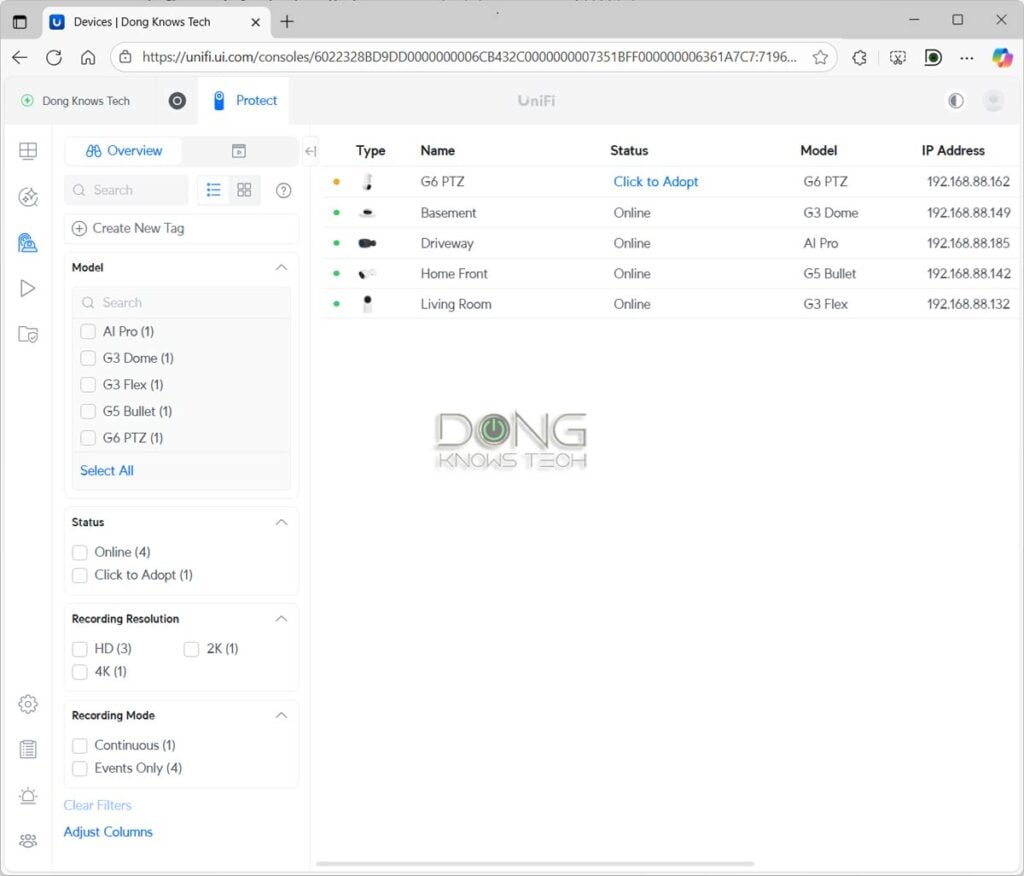Select the Devices browser tab
The height and width of the screenshot is (876, 1024).
(x=155, y=22)
